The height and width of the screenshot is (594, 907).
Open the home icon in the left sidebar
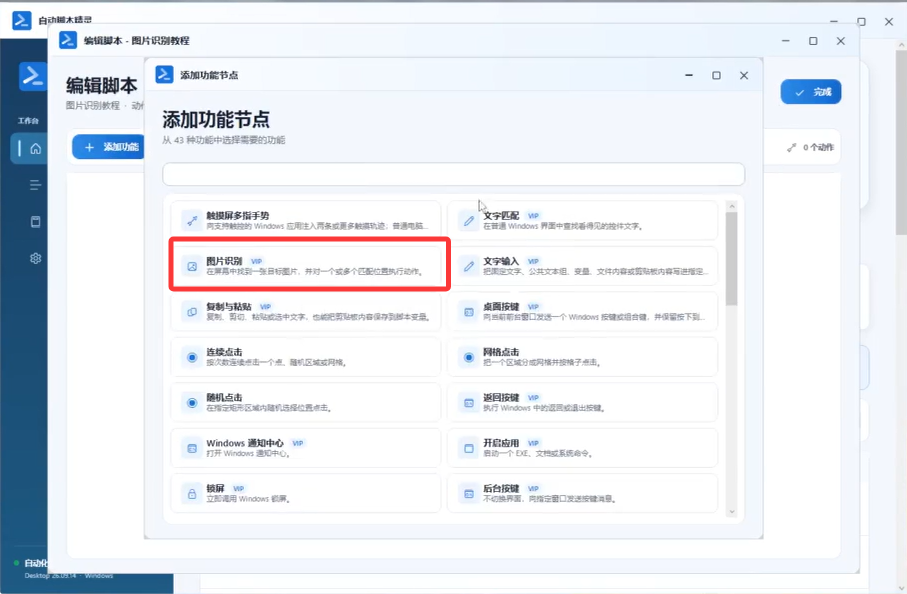click(35, 149)
